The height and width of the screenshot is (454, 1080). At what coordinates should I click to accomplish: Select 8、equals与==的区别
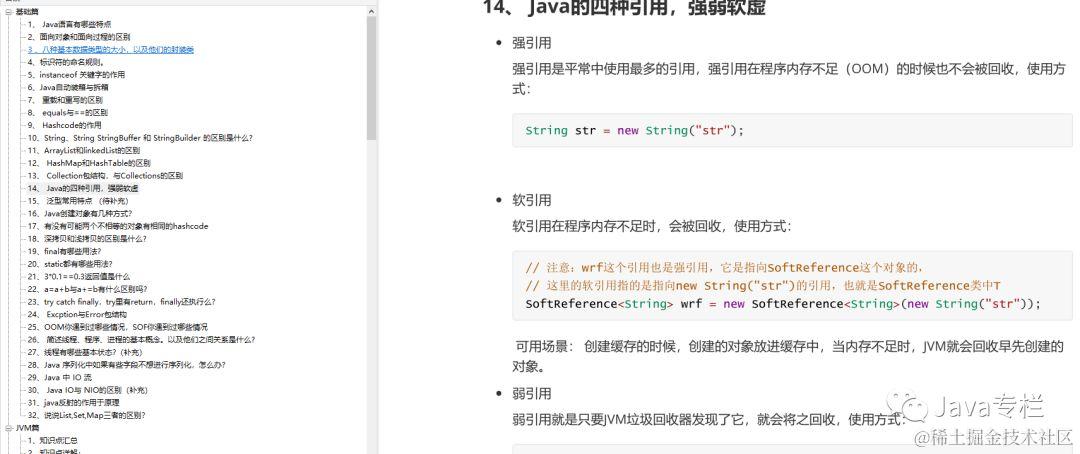68,112
